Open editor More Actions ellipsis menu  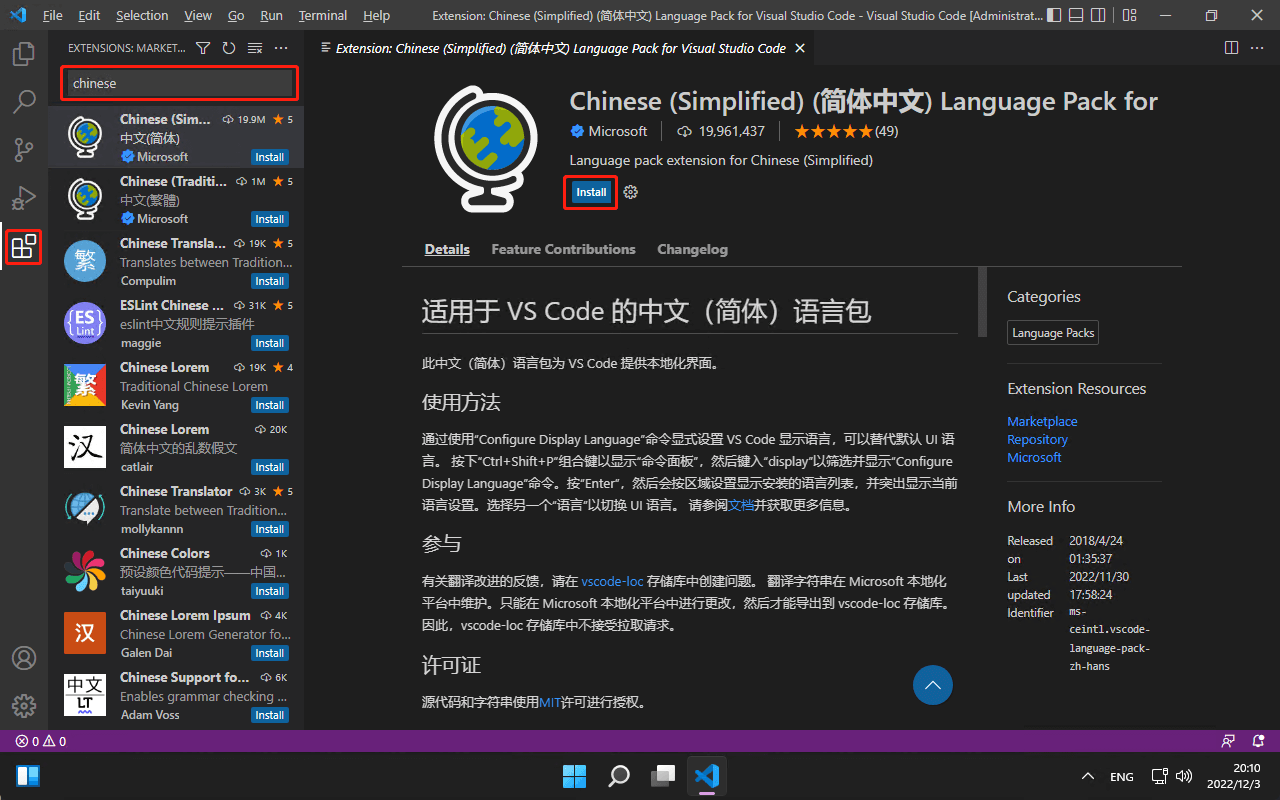click(x=1259, y=48)
